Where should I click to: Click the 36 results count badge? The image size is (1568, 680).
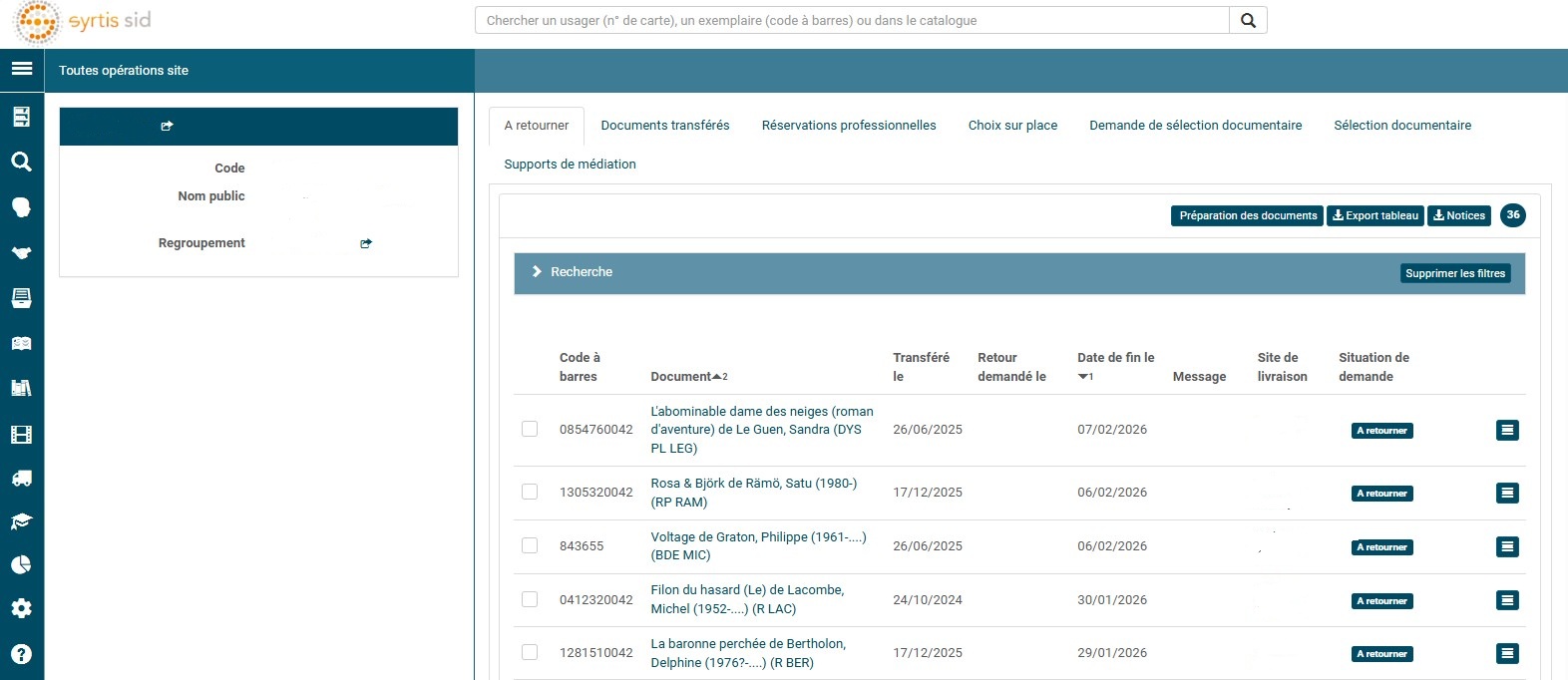[x=1513, y=214]
